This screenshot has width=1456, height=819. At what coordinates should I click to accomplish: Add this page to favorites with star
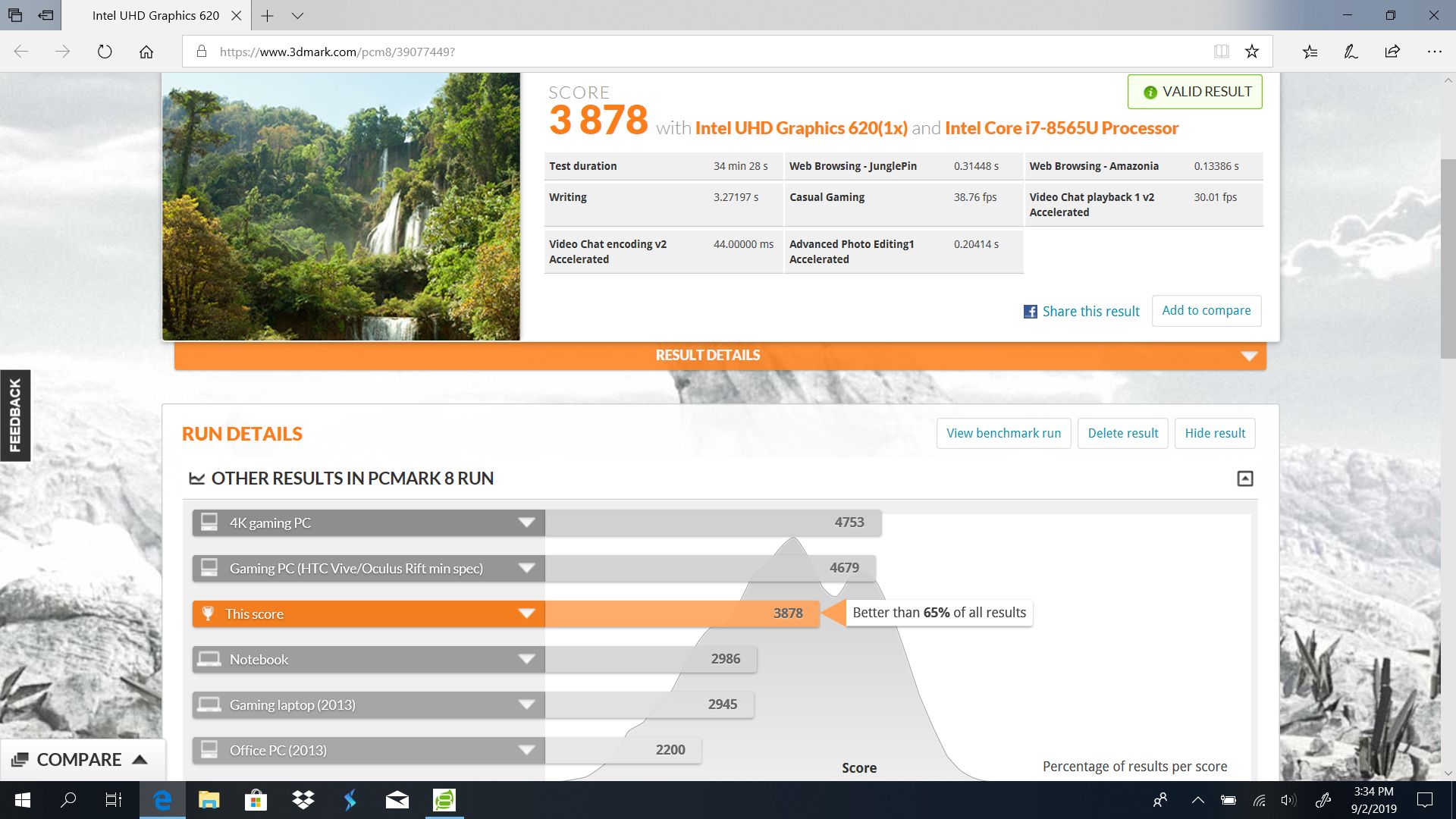1252,52
